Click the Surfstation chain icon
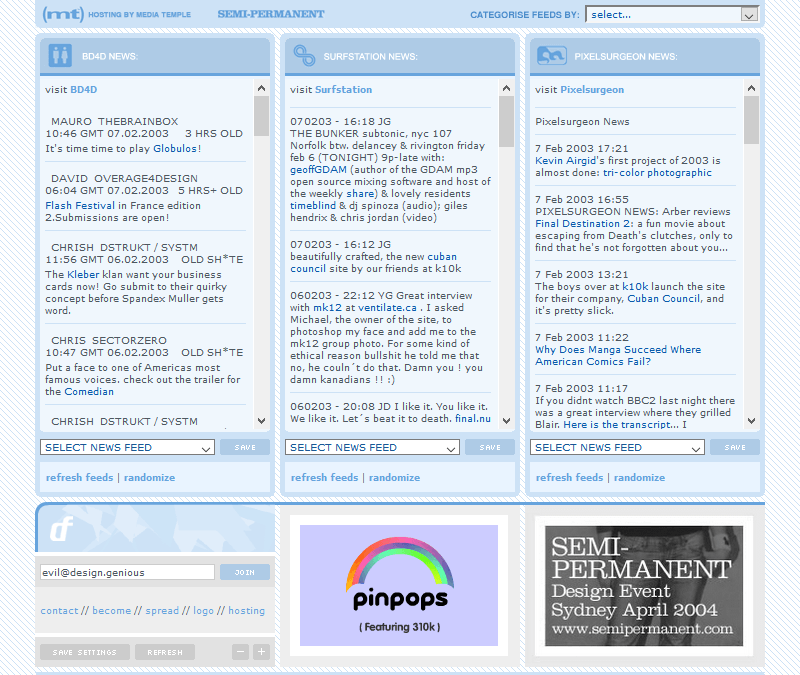800x675 pixels. point(304,56)
